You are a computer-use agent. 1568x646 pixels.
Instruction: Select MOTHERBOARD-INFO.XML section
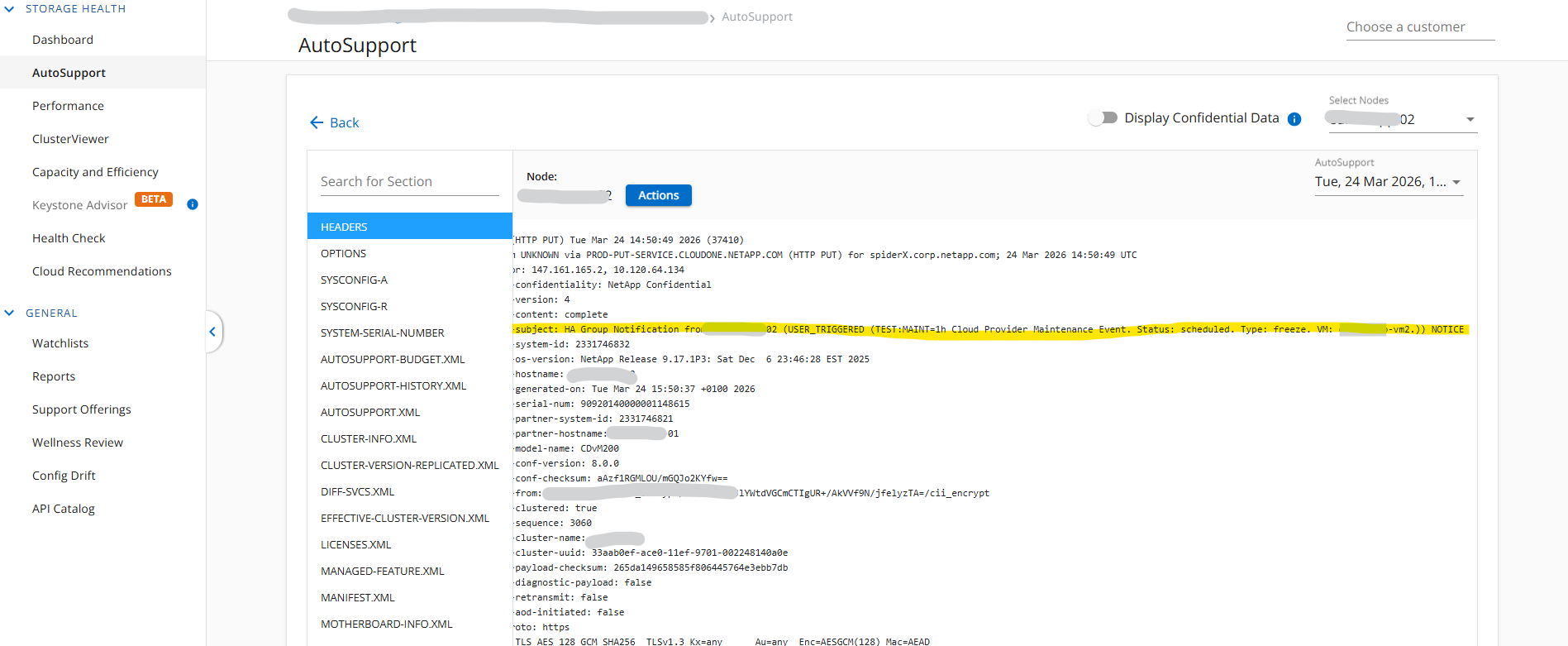coord(410,624)
